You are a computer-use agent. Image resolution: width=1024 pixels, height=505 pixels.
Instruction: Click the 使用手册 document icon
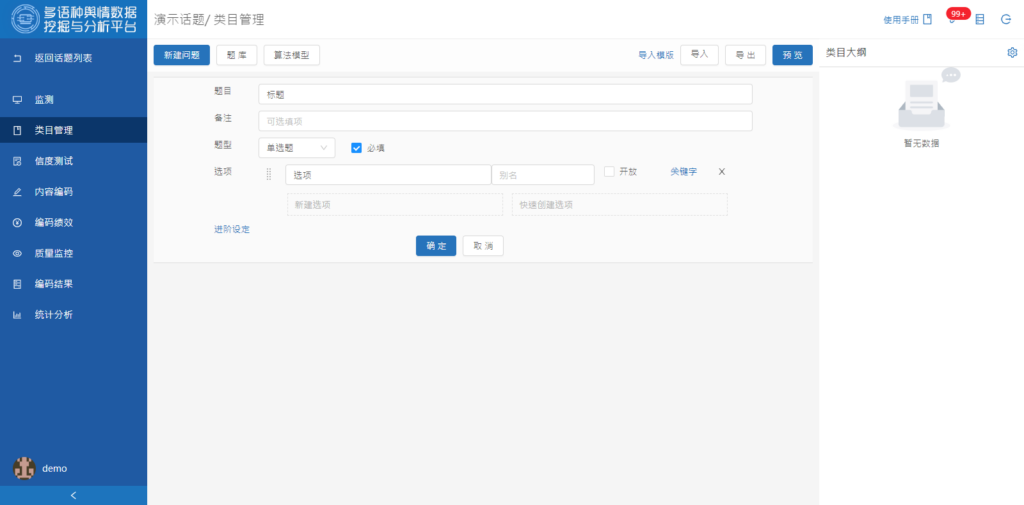pos(927,19)
